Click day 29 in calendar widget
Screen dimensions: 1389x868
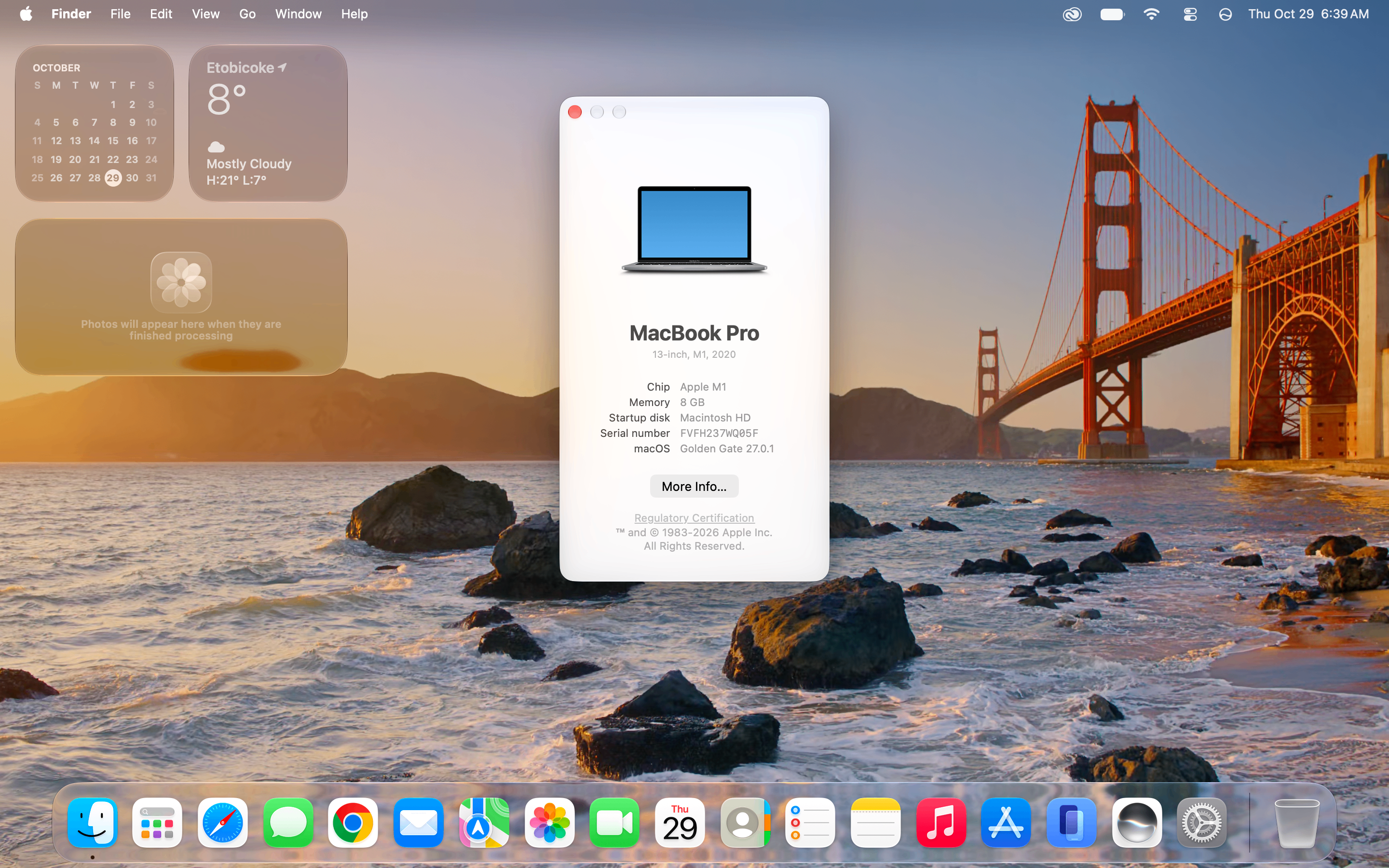(x=113, y=178)
